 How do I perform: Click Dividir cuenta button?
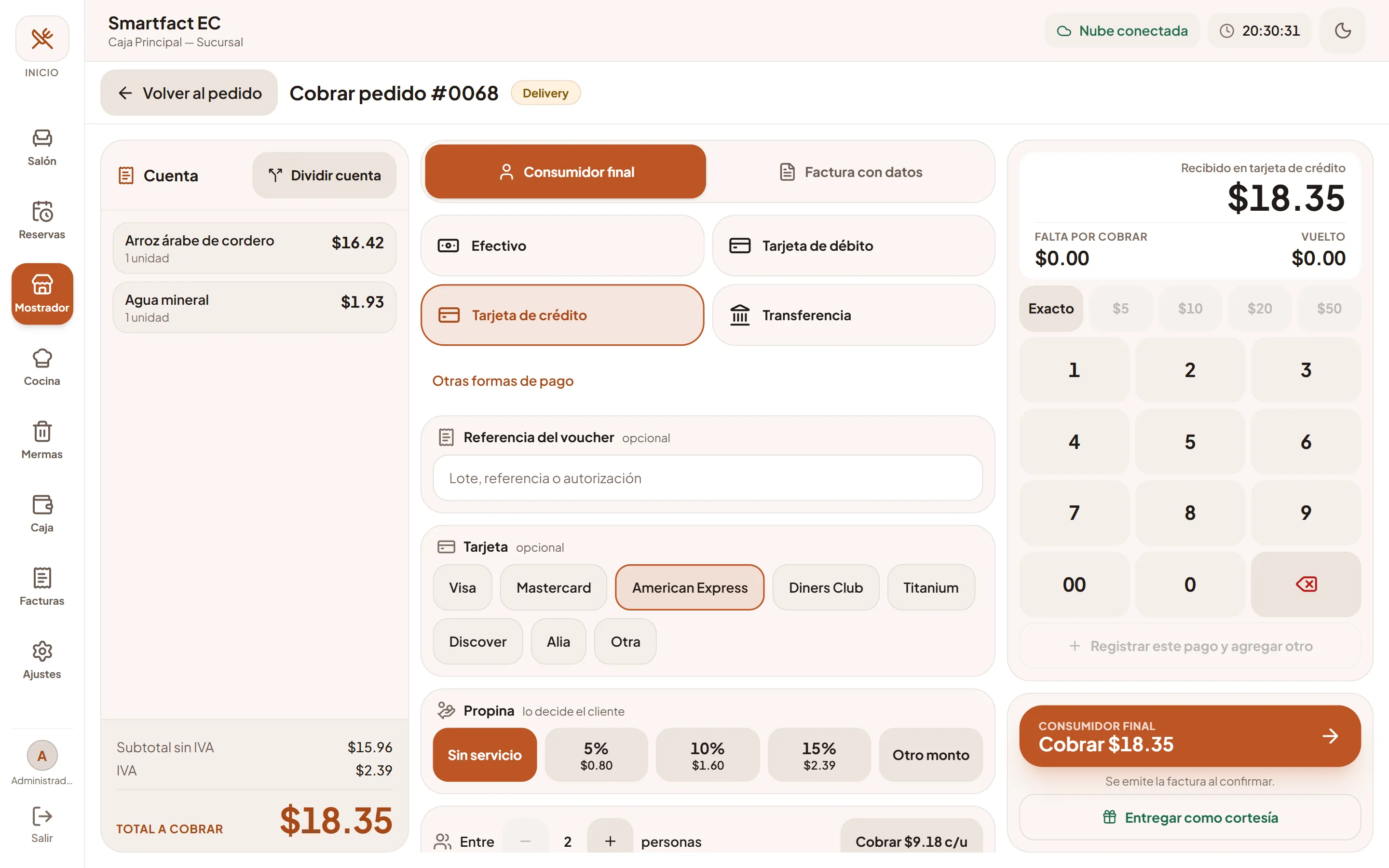coord(324,175)
